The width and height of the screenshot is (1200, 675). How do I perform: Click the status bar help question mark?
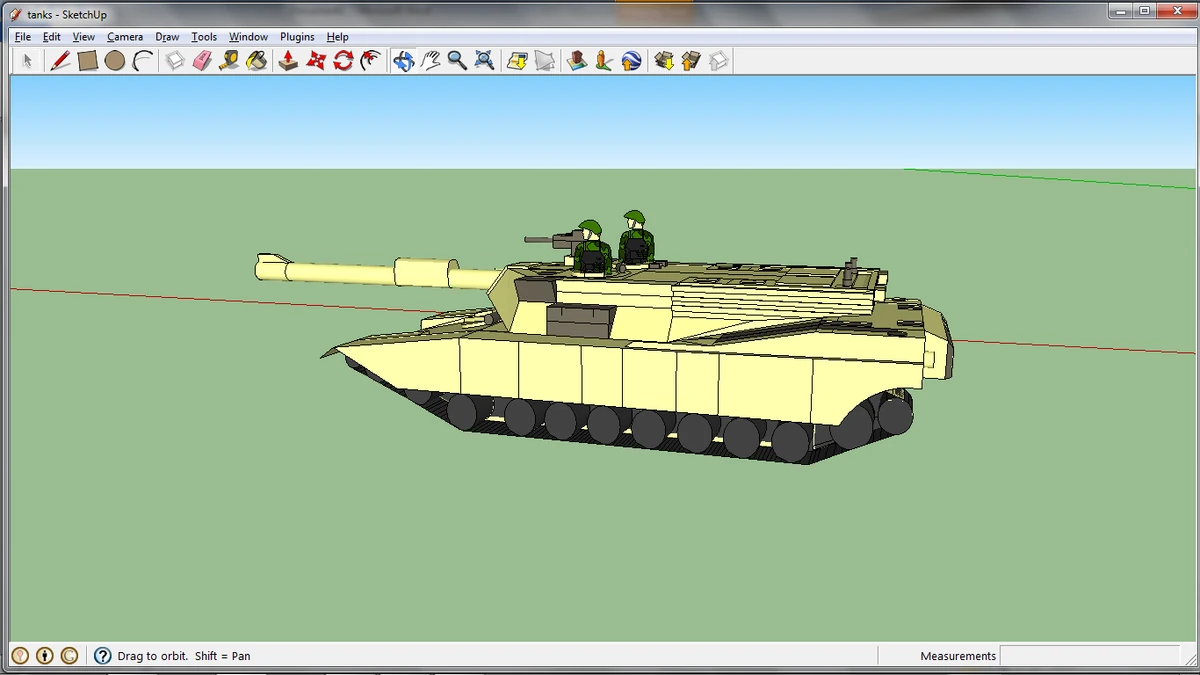click(x=103, y=655)
